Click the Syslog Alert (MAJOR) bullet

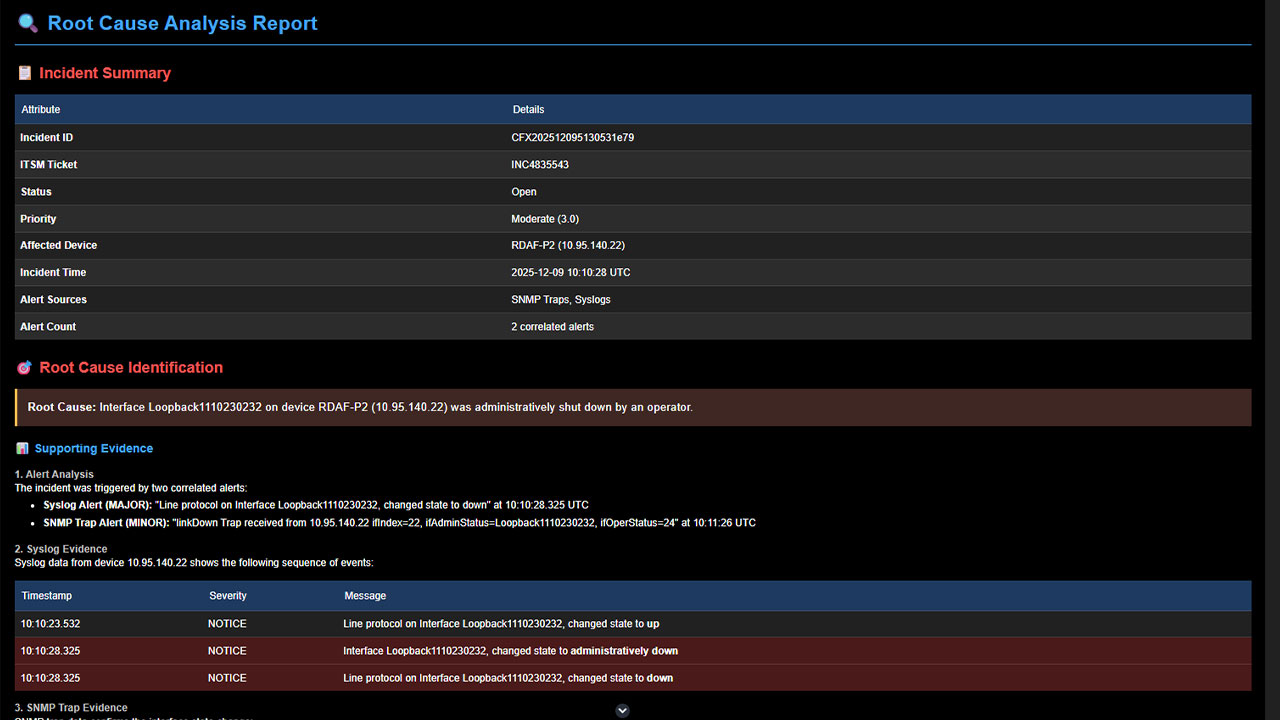pyautogui.click(x=97, y=505)
